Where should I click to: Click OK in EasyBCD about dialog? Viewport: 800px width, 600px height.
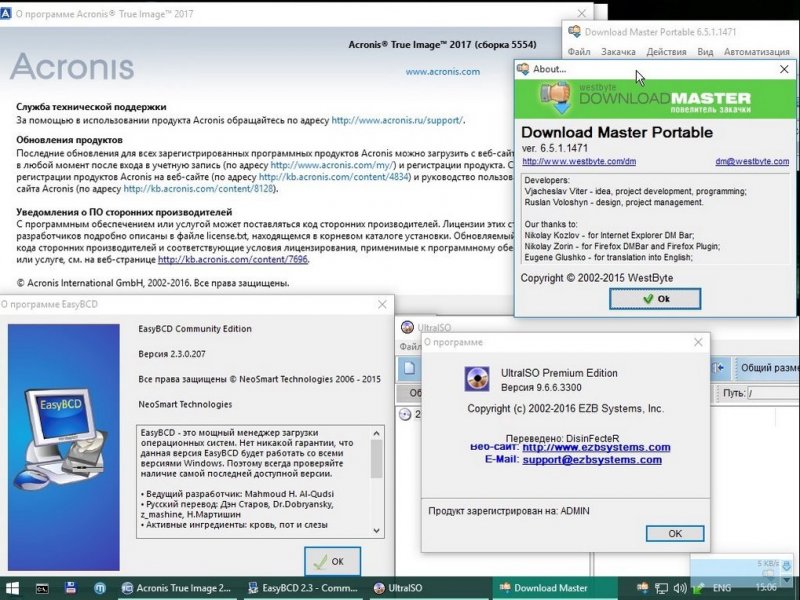[x=332, y=561]
